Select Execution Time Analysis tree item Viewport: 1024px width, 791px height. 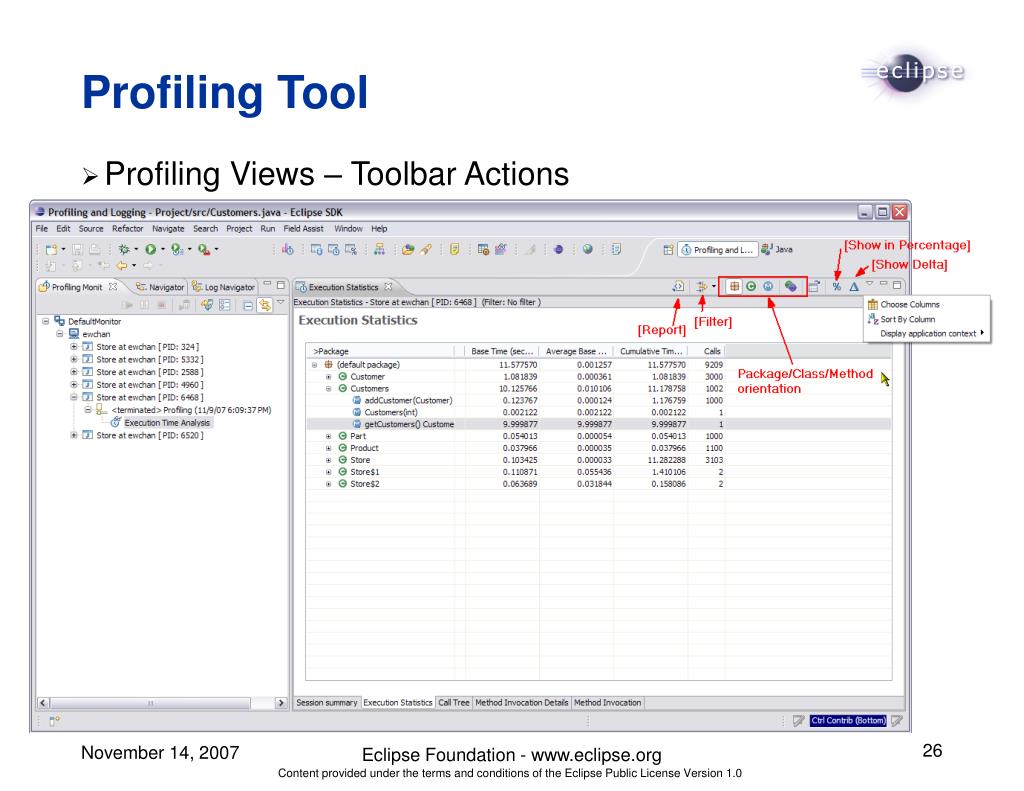click(167, 423)
